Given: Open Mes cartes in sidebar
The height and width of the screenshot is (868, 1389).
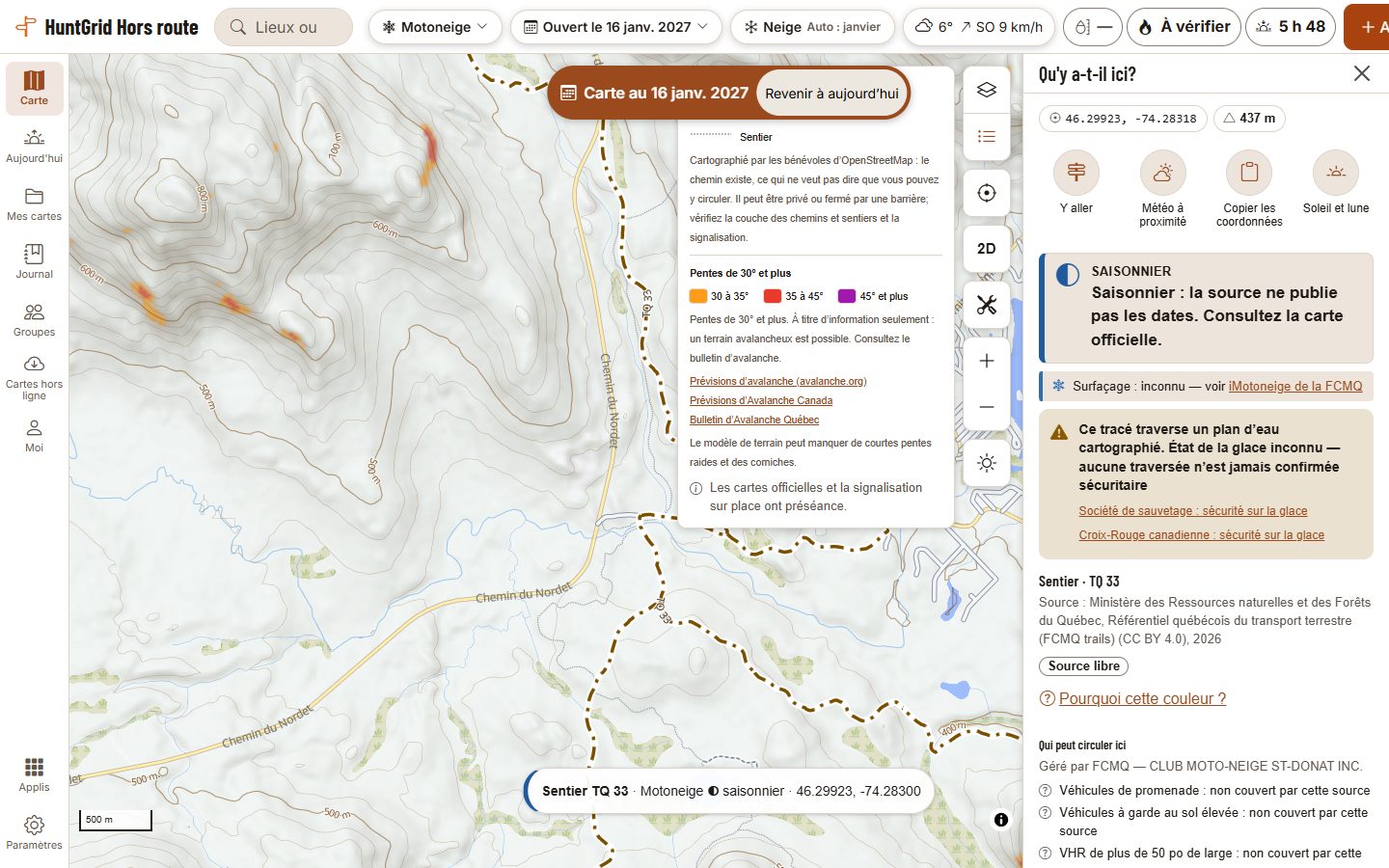Looking at the screenshot, I should pyautogui.click(x=34, y=203).
